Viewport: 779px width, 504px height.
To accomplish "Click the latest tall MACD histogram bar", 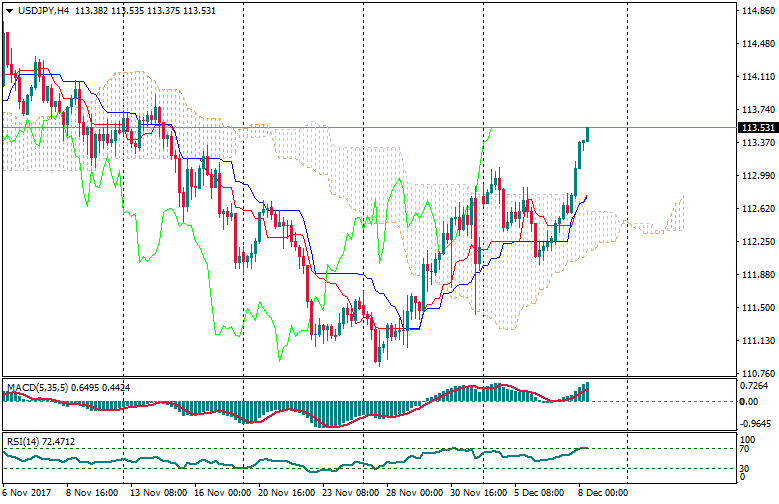I will [587, 391].
